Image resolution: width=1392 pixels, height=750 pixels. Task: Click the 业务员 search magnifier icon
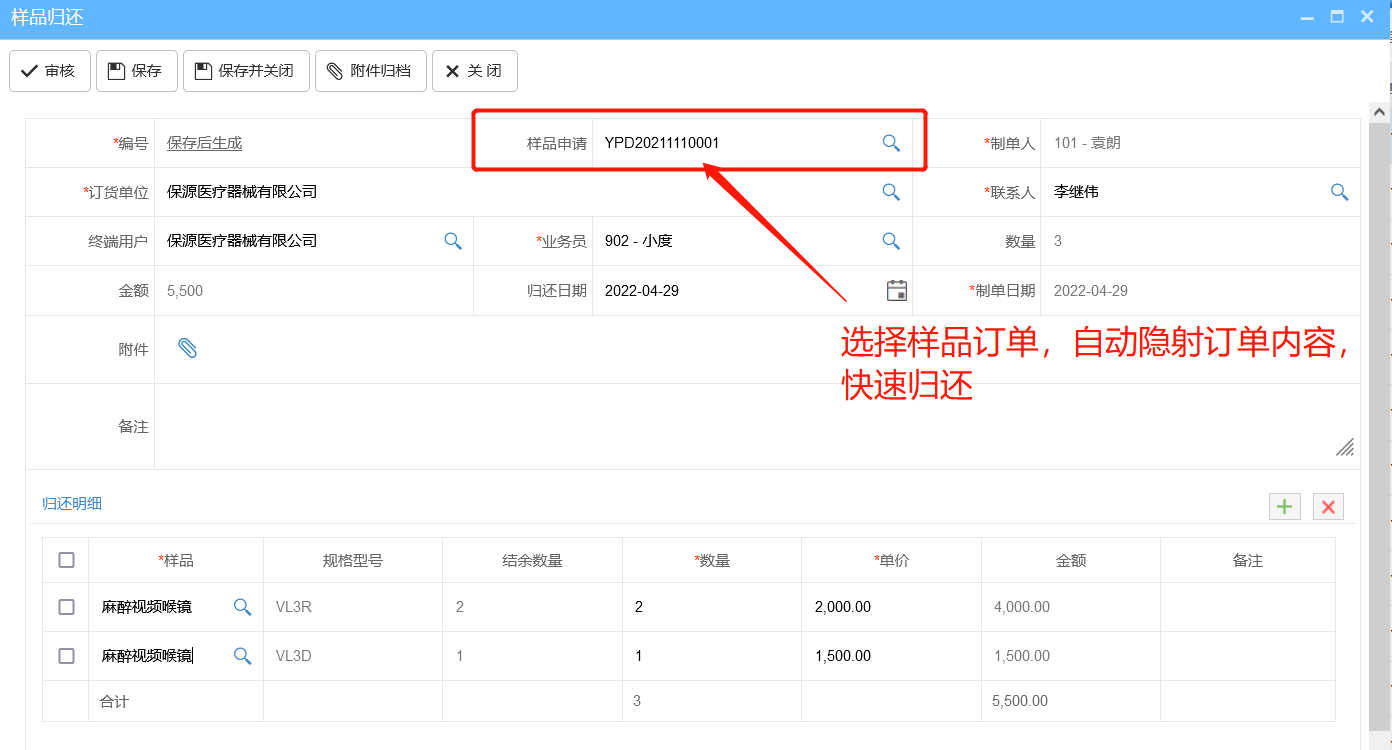[x=890, y=240]
